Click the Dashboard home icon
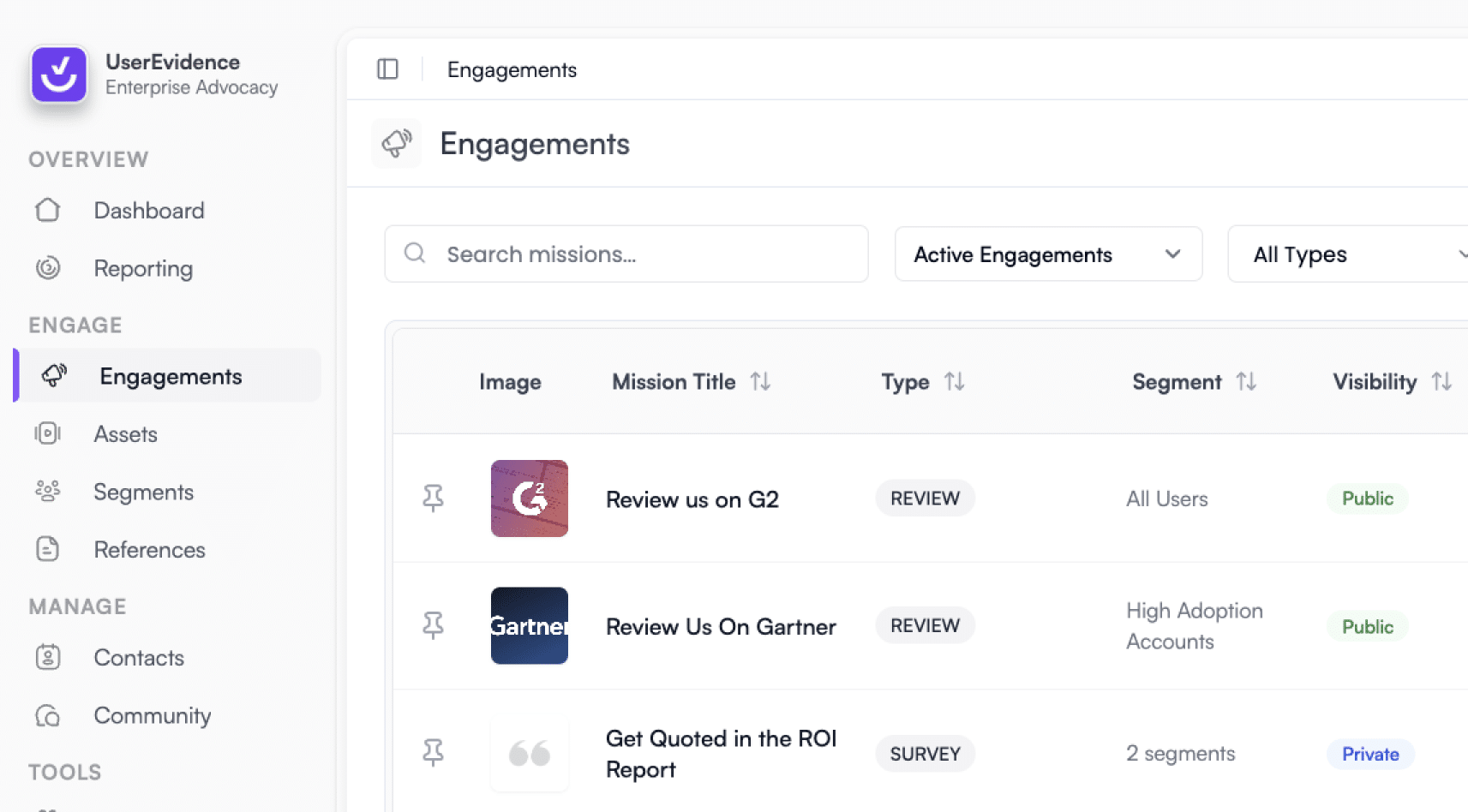The height and width of the screenshot is (812, 1468). tap(48, 211)
